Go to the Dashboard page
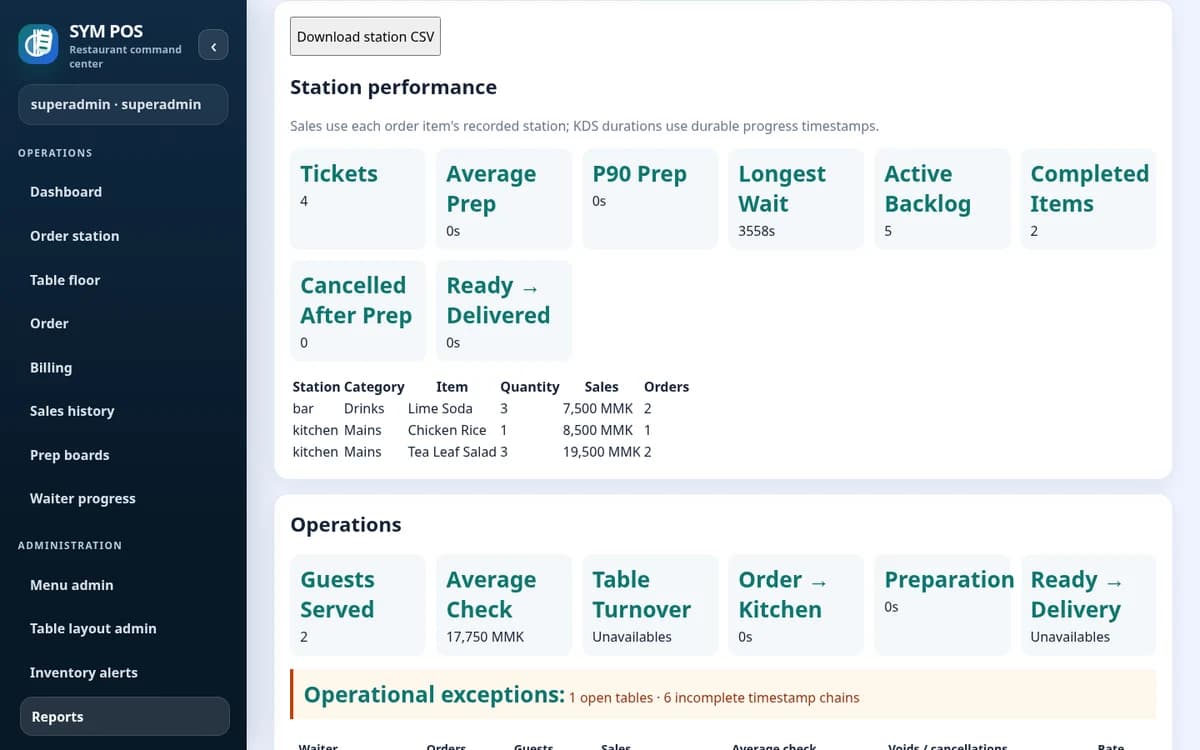 124,192
